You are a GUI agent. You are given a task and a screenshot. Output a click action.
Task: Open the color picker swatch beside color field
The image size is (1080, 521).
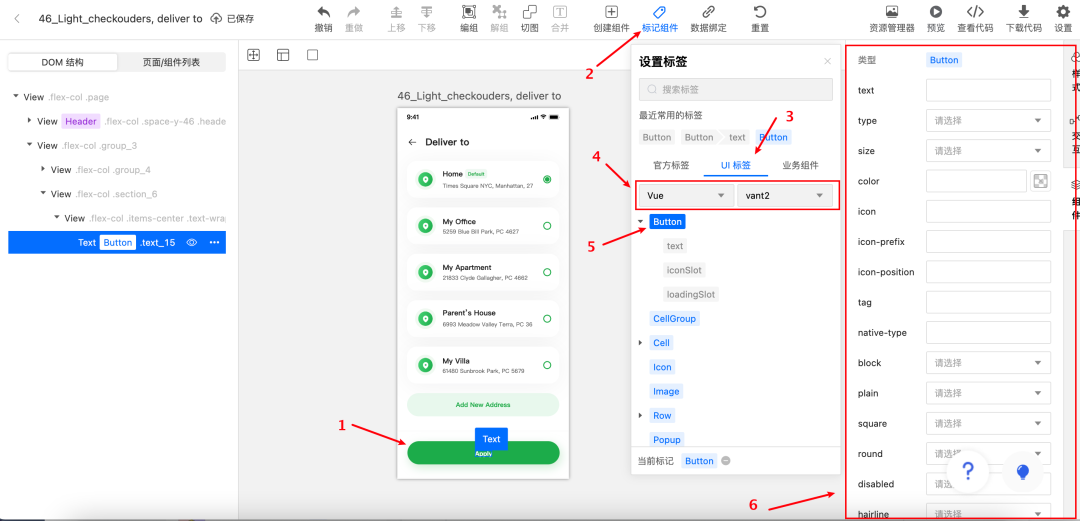(1041, 181)
